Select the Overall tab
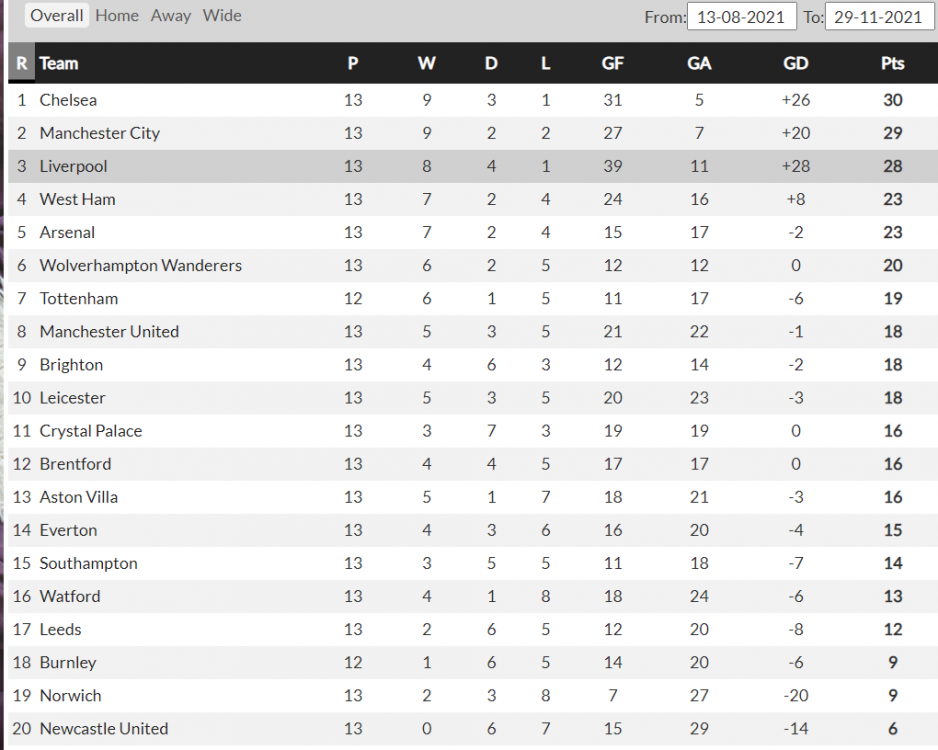The width and height of the screenshot is (938, 750). [56, 16]
